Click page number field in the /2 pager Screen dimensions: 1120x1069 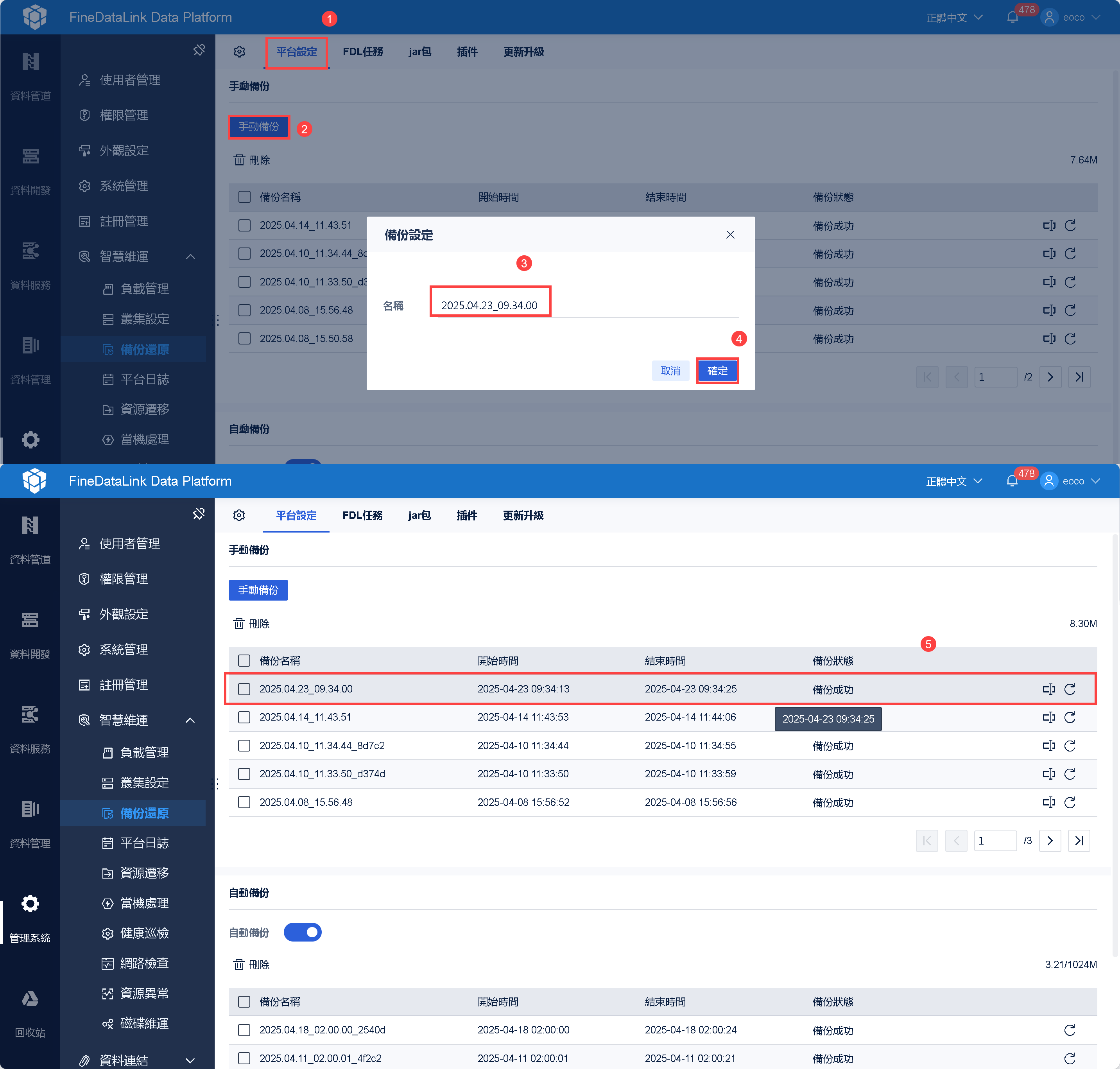(x=996, y=377)
